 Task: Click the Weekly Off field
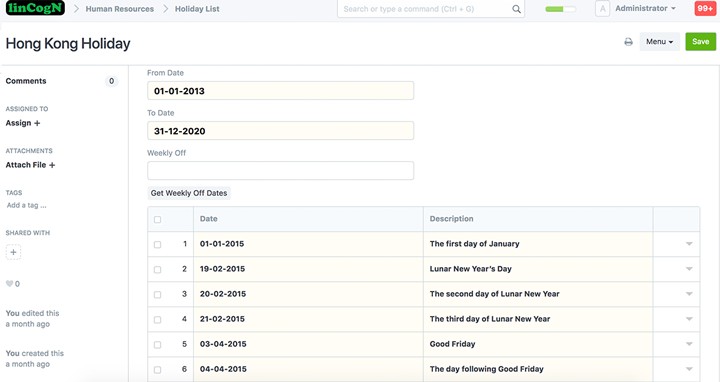point(281,171)
